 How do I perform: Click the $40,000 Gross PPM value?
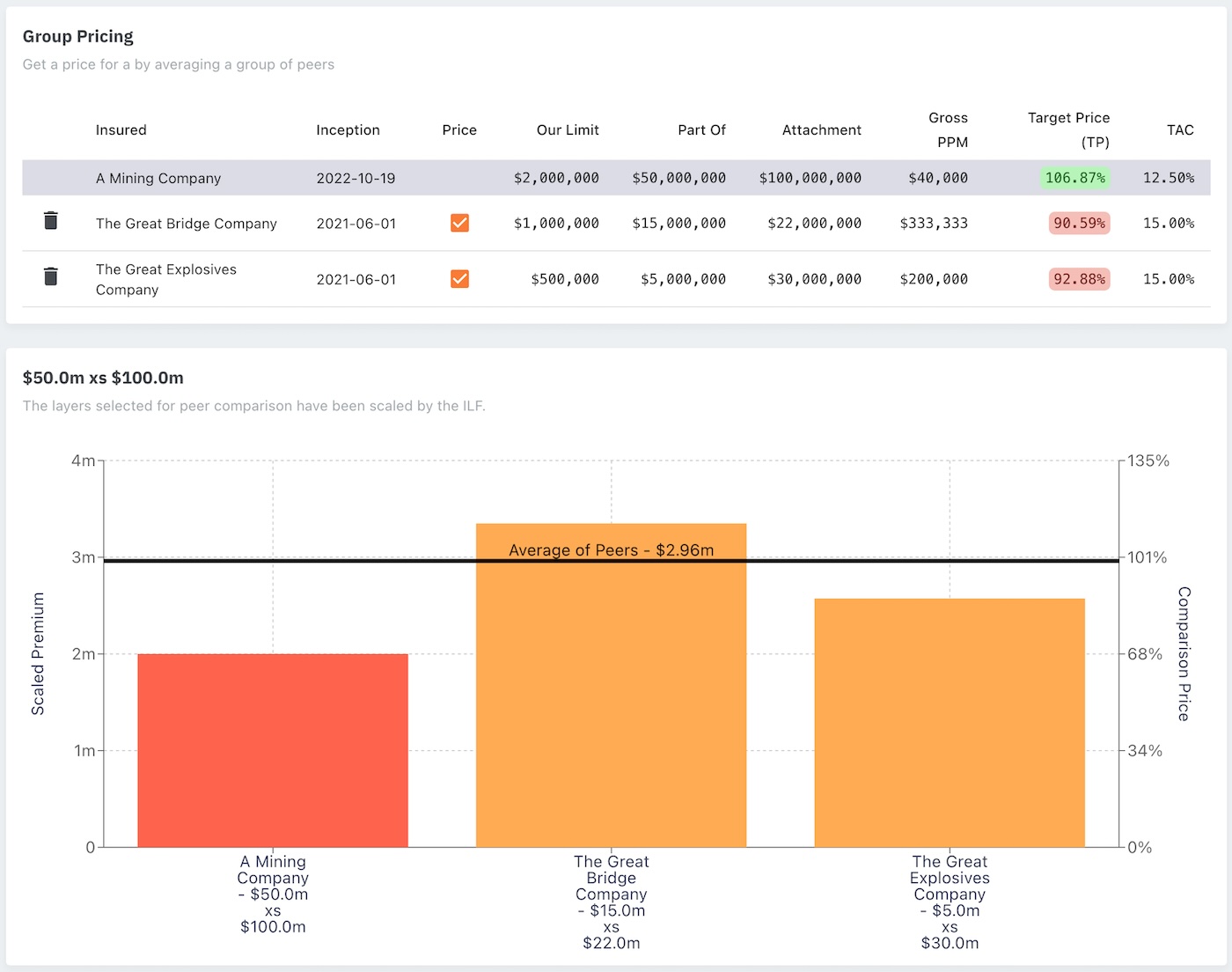(x=938, y=178)
